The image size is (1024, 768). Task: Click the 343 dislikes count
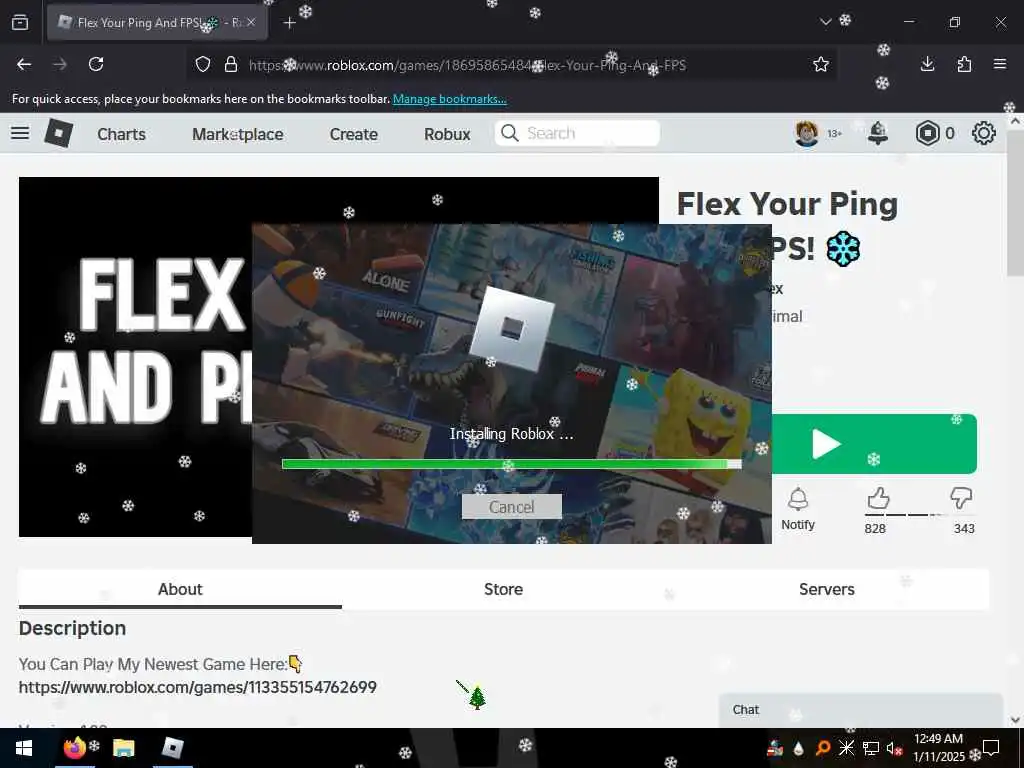click(964, 528)
